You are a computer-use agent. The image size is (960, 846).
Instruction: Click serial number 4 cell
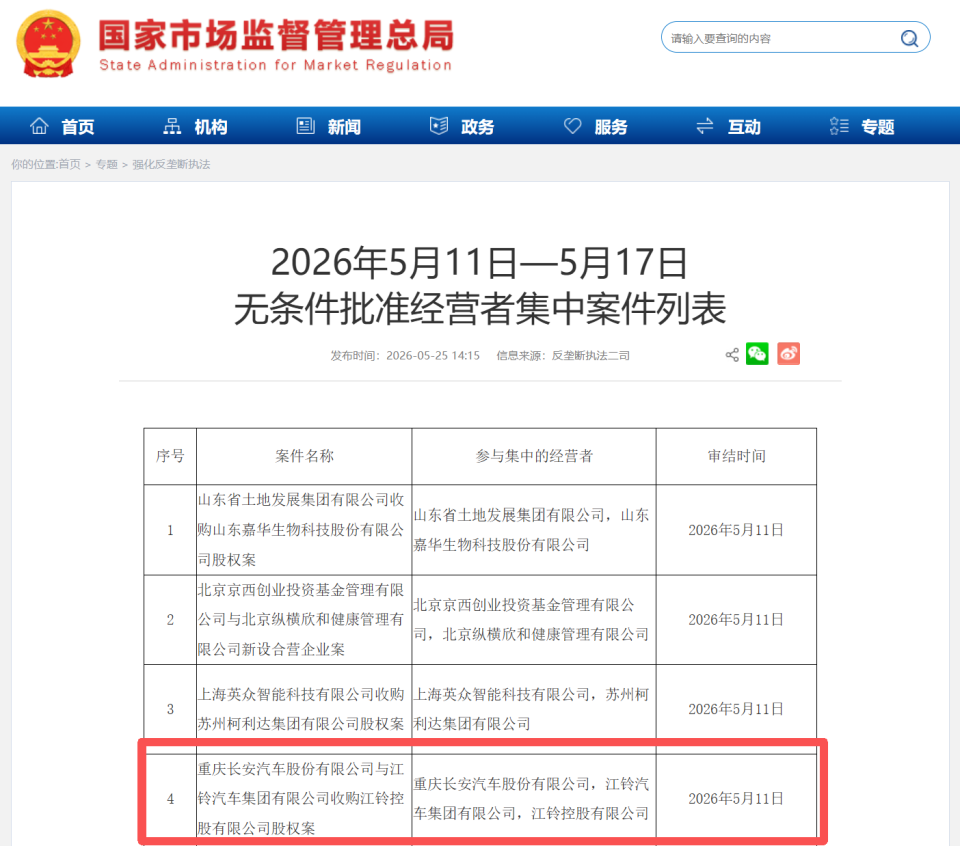(170, 798)
